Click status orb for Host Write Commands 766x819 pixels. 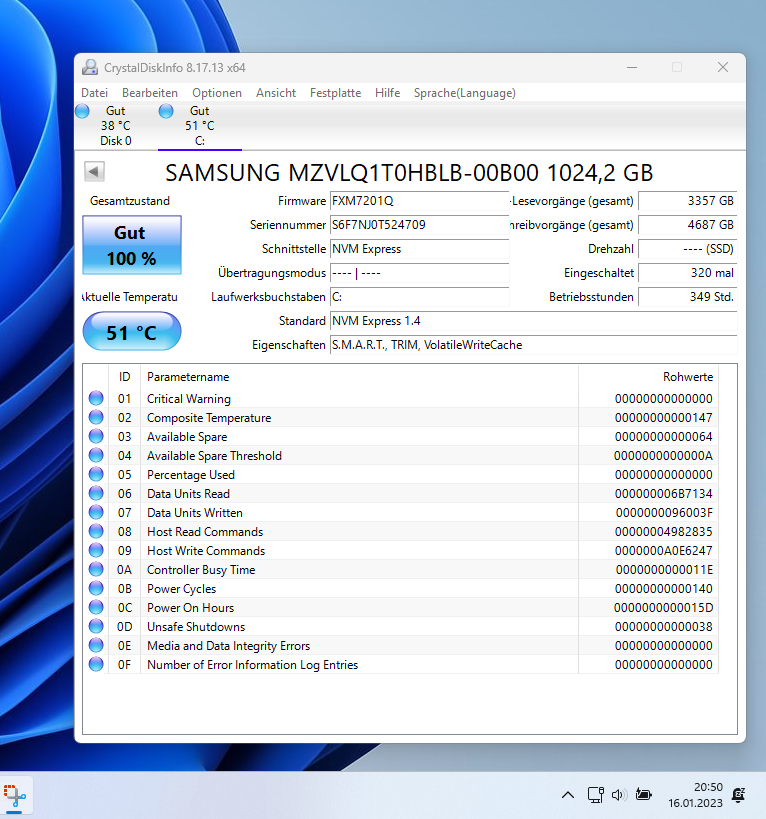point(96,551)
